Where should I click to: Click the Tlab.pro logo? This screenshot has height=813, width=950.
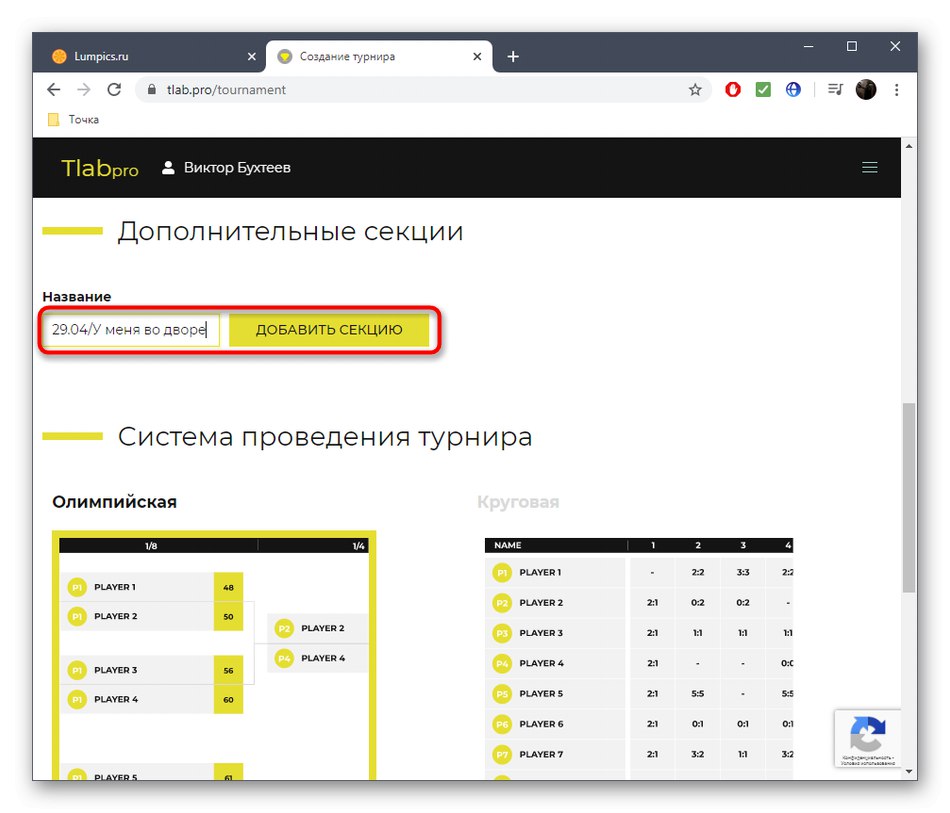(x=99, y=168)
